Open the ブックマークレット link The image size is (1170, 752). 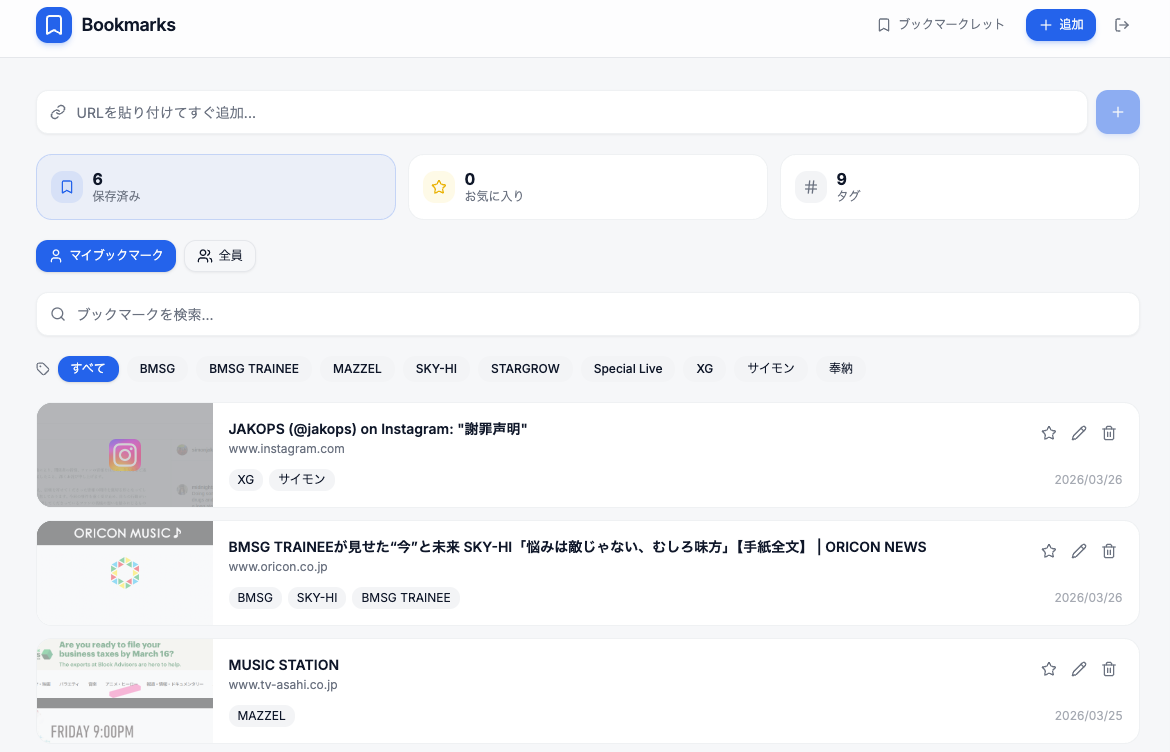click(941, 24)
